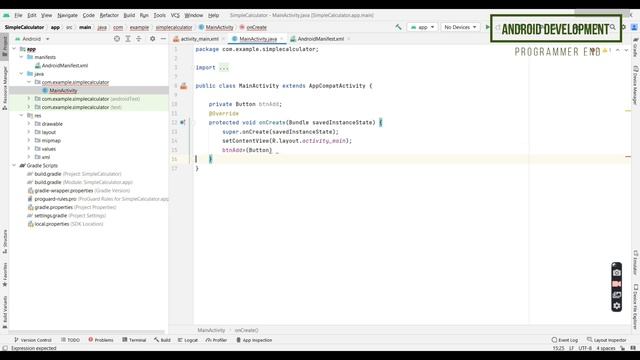This screenshot has width=640, height=360.
Task: Open the VCS menu
Action: pyautogui.click(x=175, y=15)
